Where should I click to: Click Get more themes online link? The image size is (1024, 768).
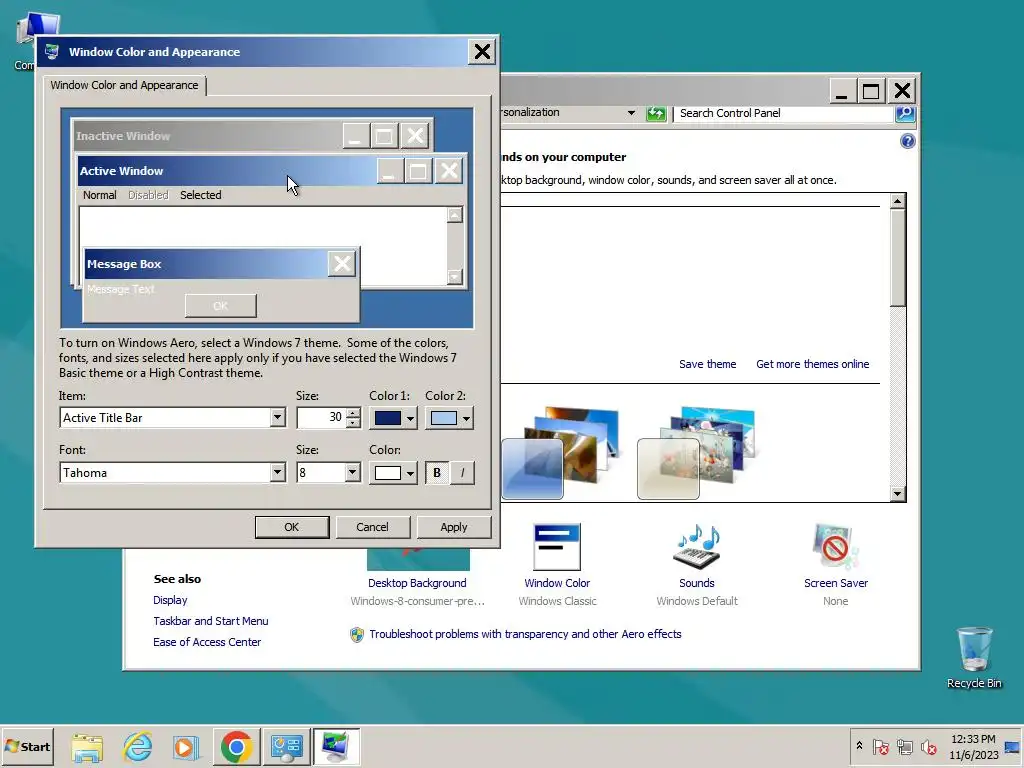pos(812,364)
